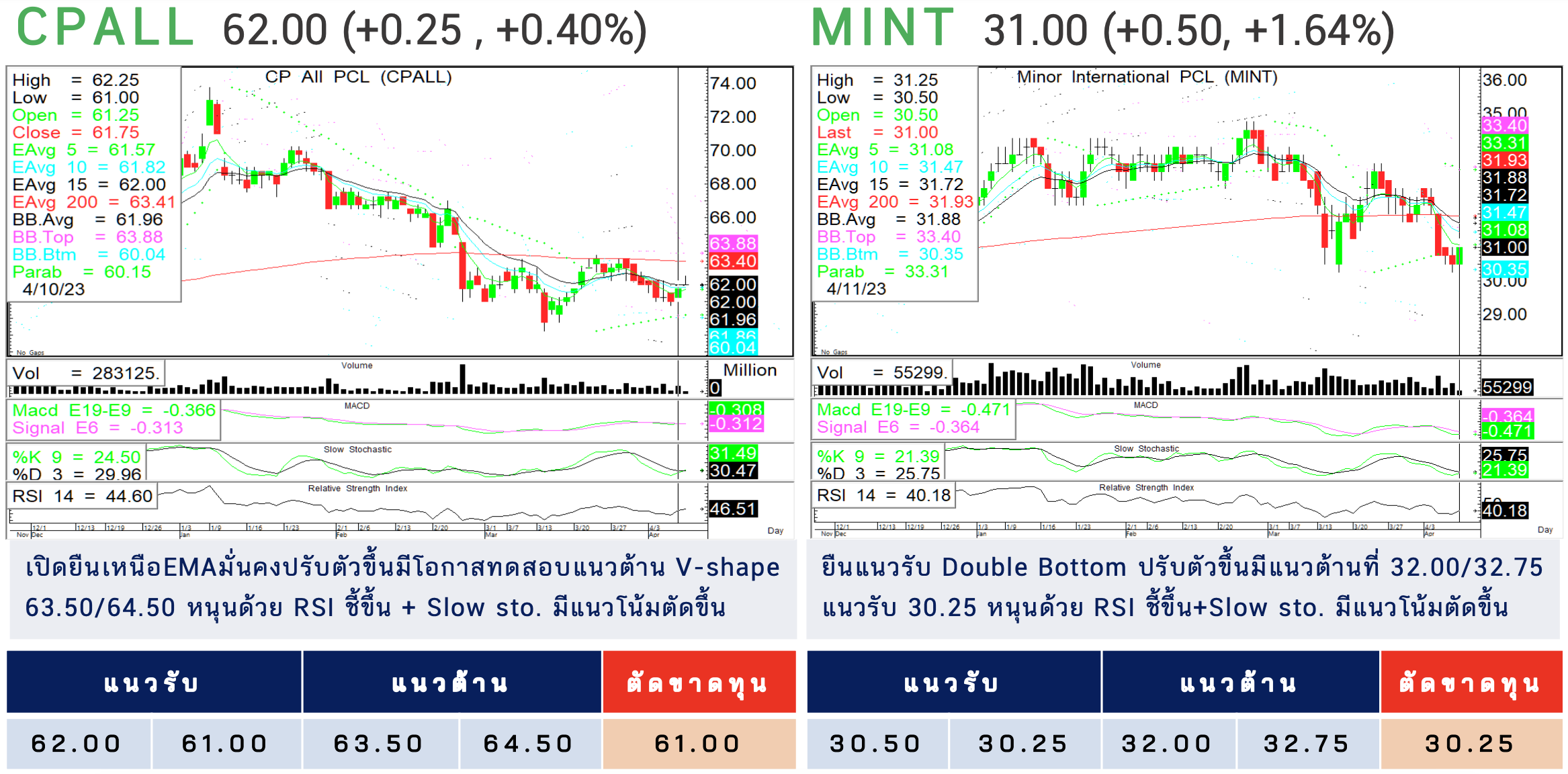Click MINT High = 31.25 value
The width and height of the screenshot is (1568, 774).
877,80
